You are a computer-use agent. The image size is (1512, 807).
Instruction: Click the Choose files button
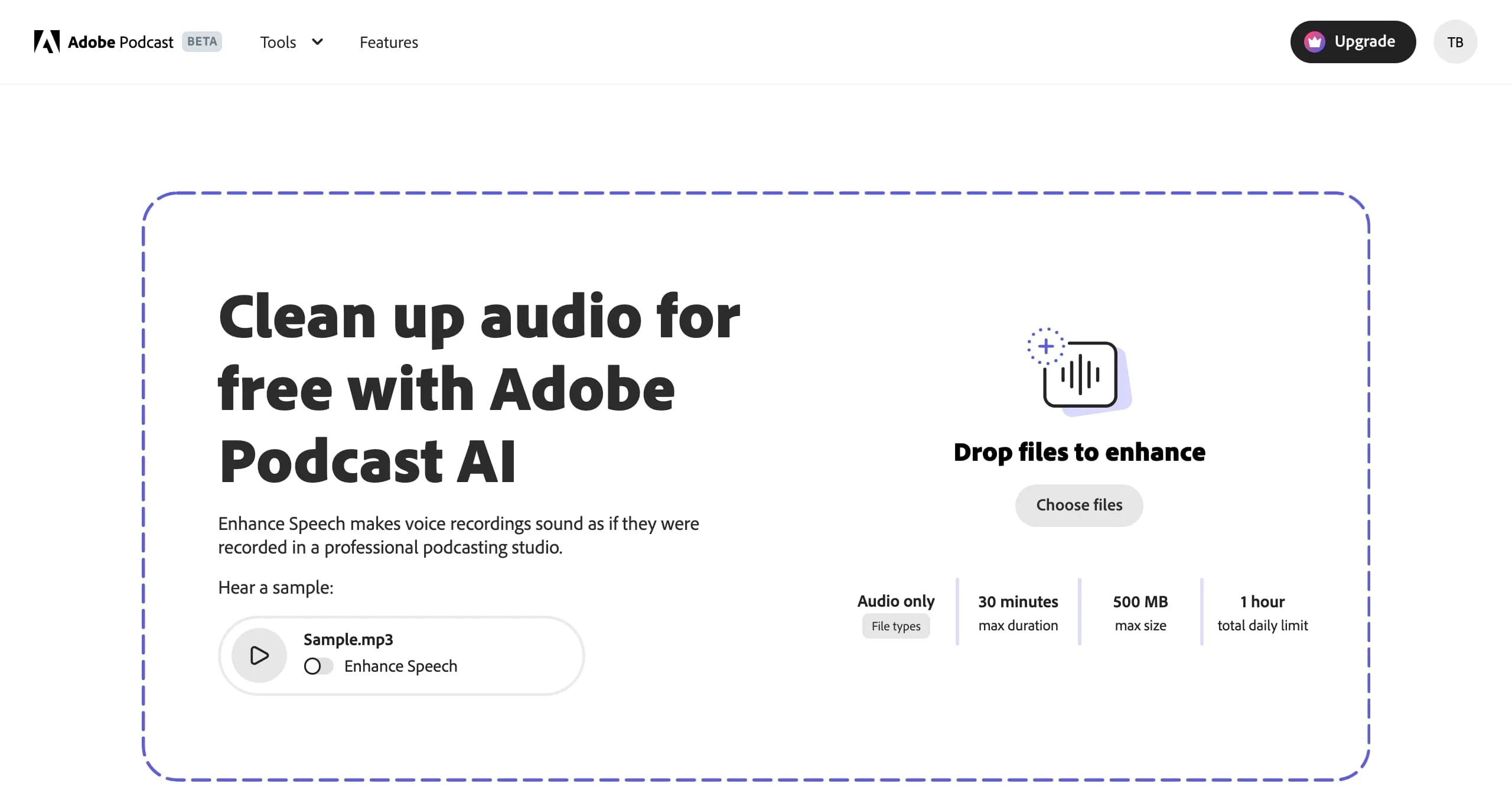1078,505
